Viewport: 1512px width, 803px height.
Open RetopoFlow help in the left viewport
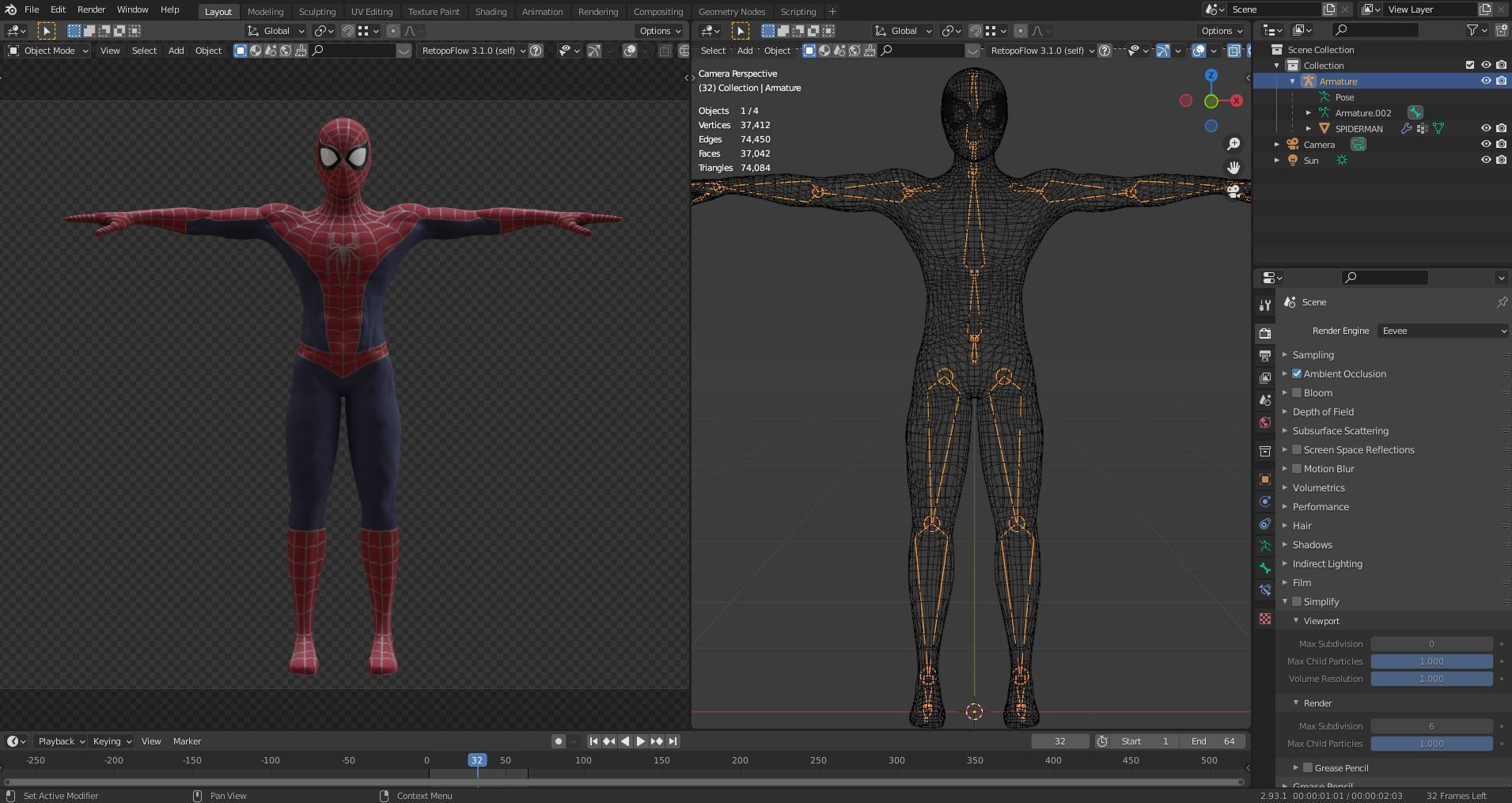536,51
